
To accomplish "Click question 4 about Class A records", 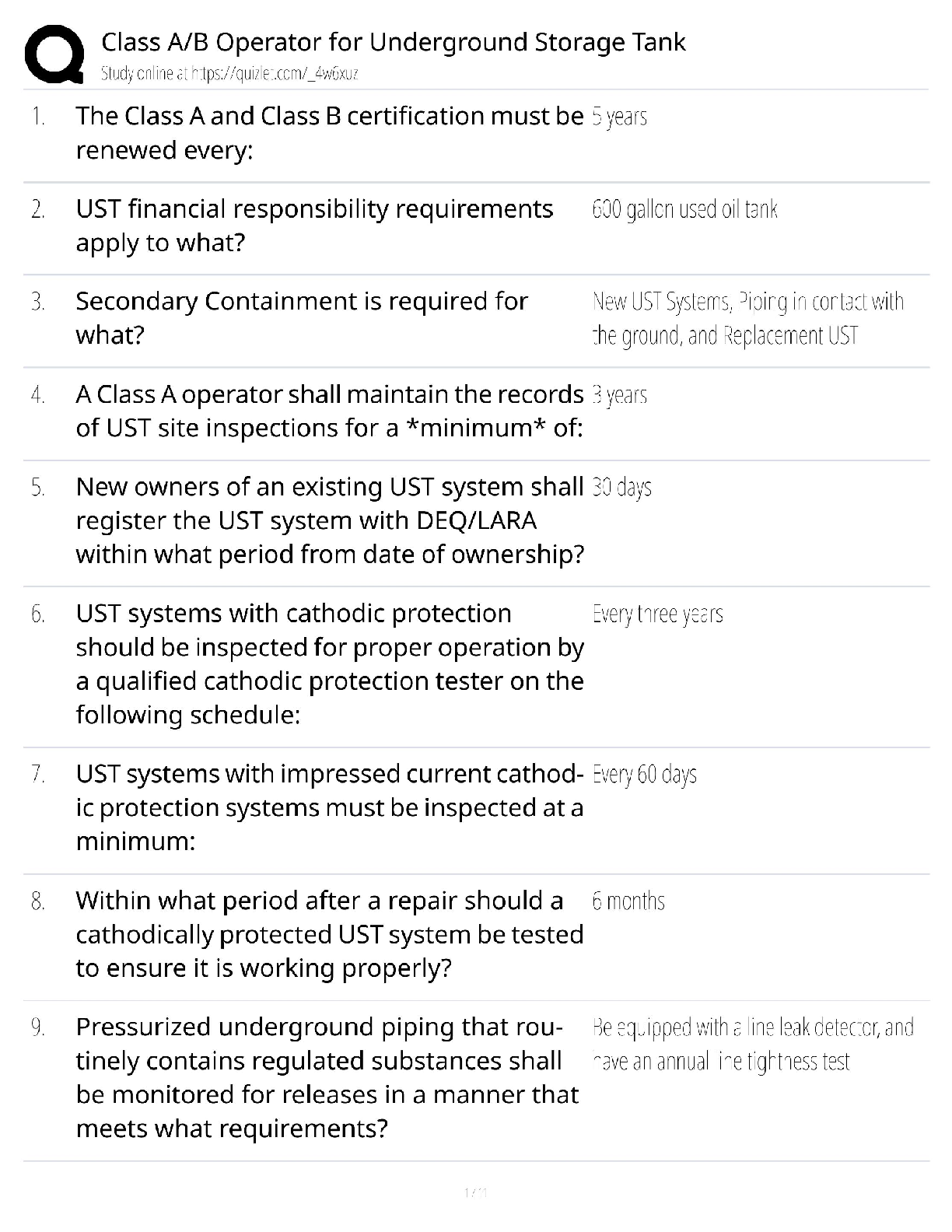I will tap(329, 411).
